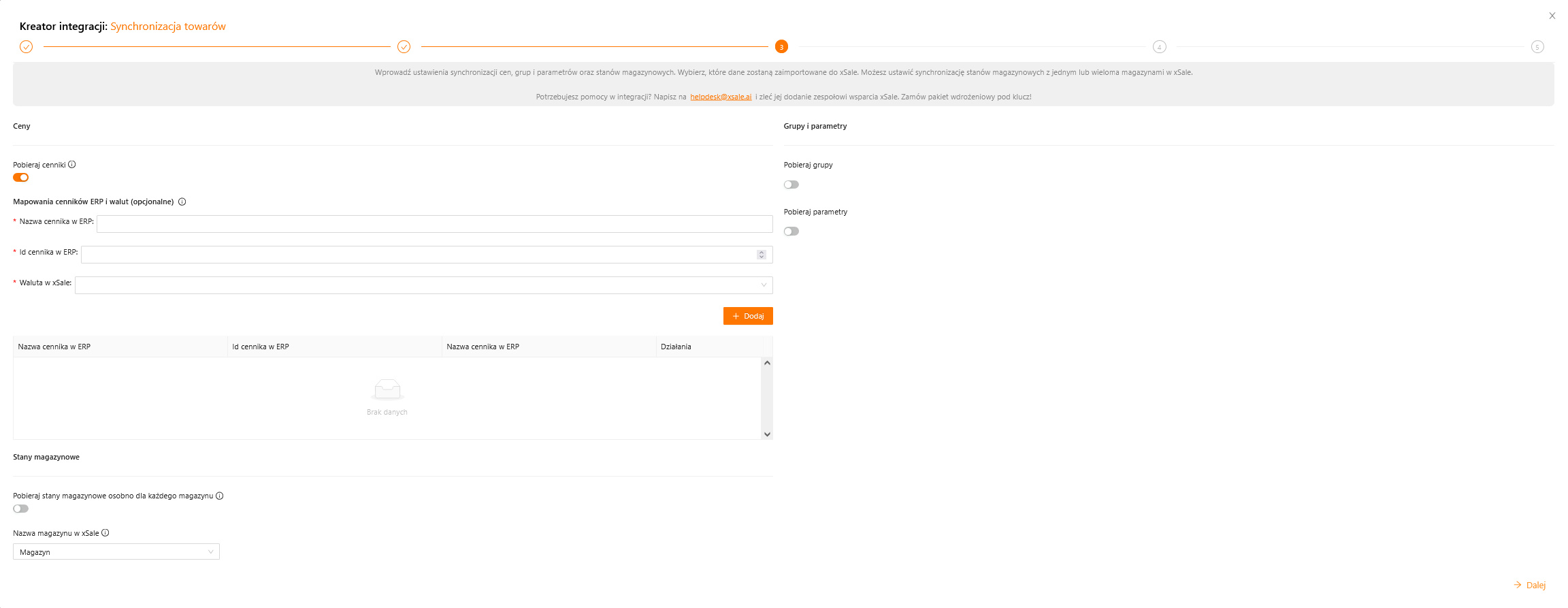Enable the Pobieraj grupy toggle
Screen dimensions: 1568x608
[x=791, y=185]
